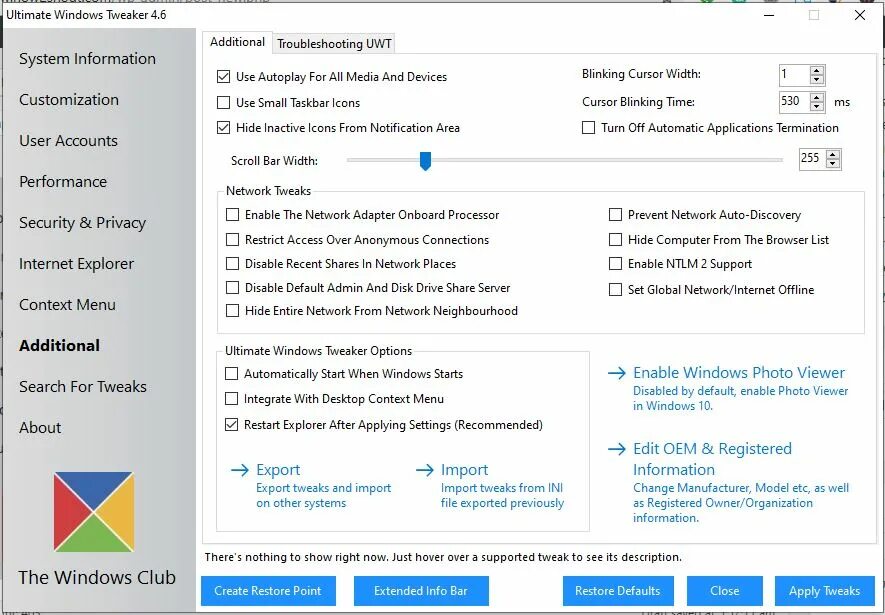Click the arrow icon beside Import
This screenshot has height=615, width=885.
click(x=424, y=470)
